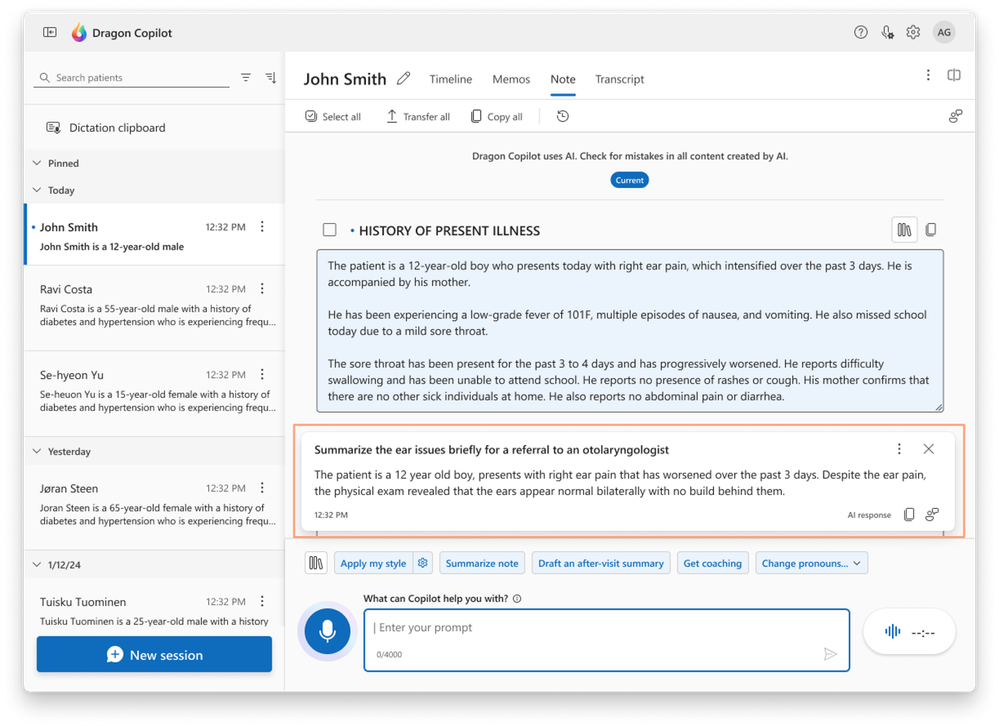Open more options for Jøran Steen session
This screenshot has height=727, width=999.
pyautogui.click(x=262, y=487)
